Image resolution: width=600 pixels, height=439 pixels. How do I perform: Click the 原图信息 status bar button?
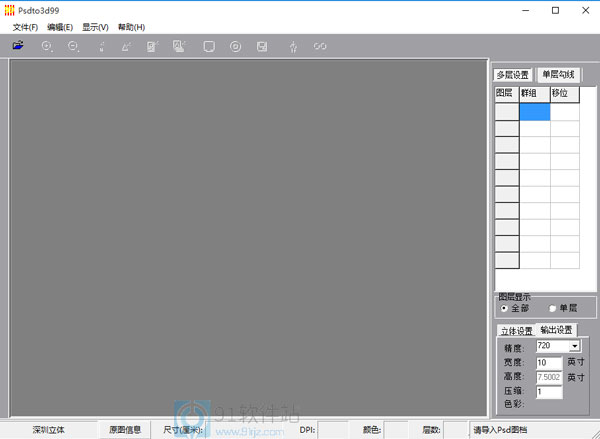click(x=125, y=430)
